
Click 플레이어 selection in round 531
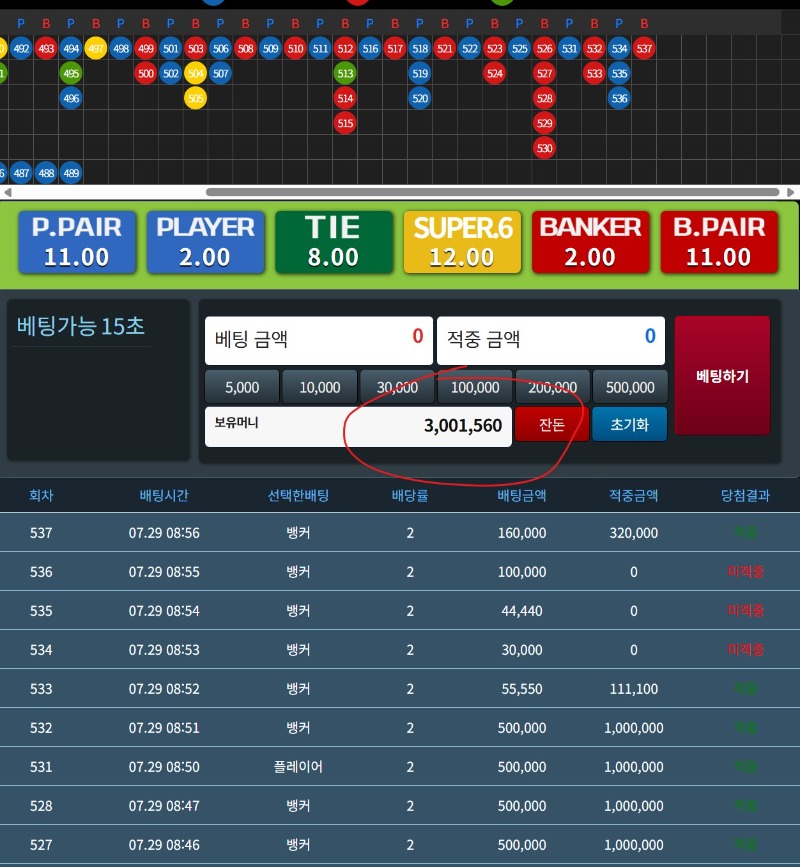tap(298, 767)
